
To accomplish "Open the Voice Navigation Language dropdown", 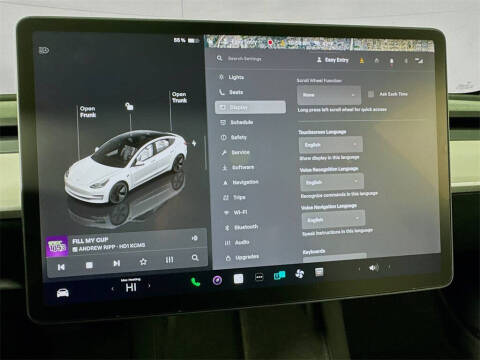I will coord(333,219).
